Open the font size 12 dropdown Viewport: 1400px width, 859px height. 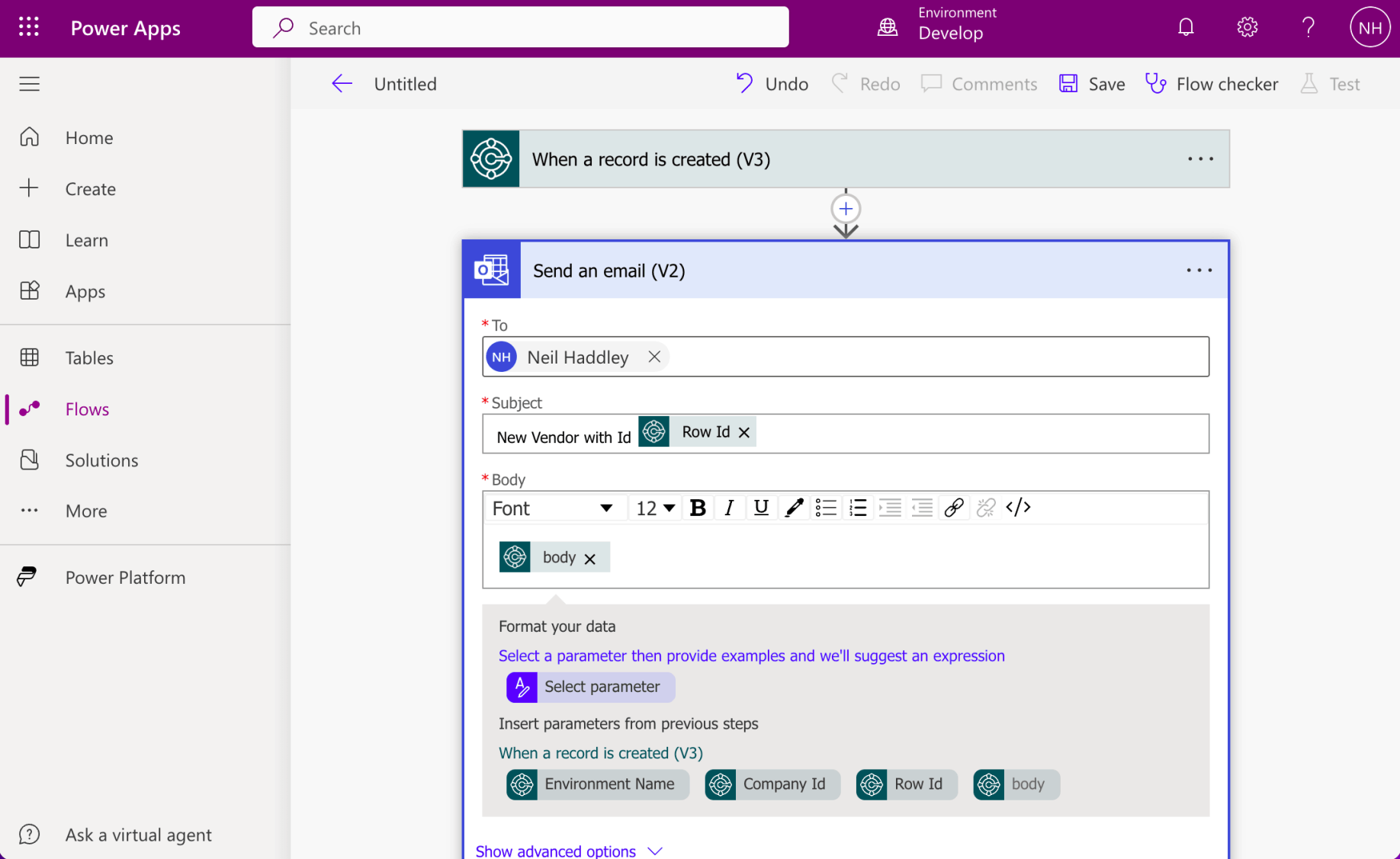pos(656,508)
